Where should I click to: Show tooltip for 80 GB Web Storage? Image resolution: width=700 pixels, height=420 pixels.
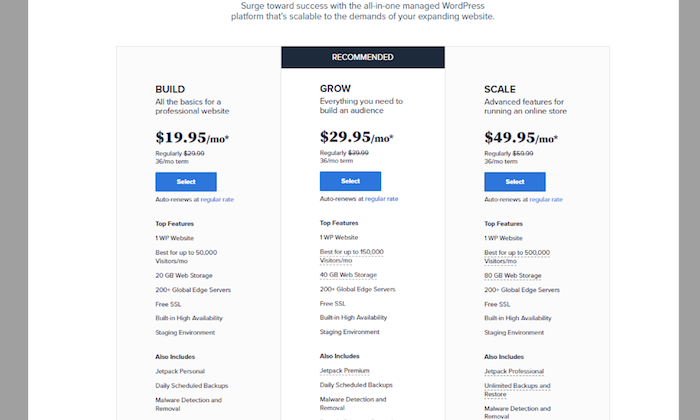[x=512, y=276]
